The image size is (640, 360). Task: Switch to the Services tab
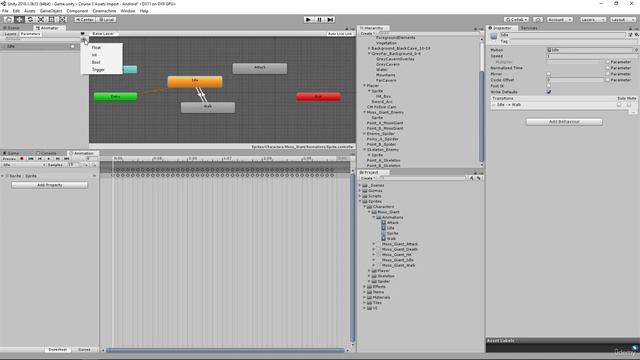tap(529, 28)
